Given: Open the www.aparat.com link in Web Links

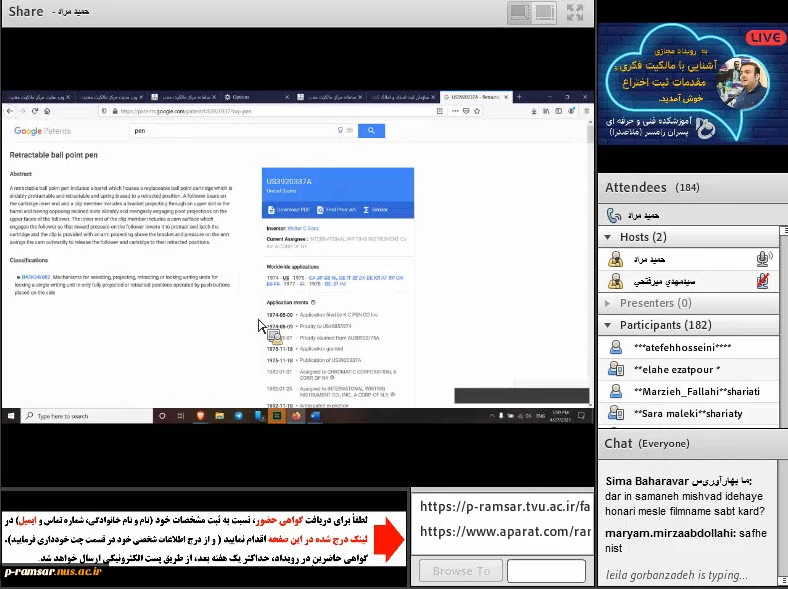Looking at the screenshot, I should click(x=505, y=532).
